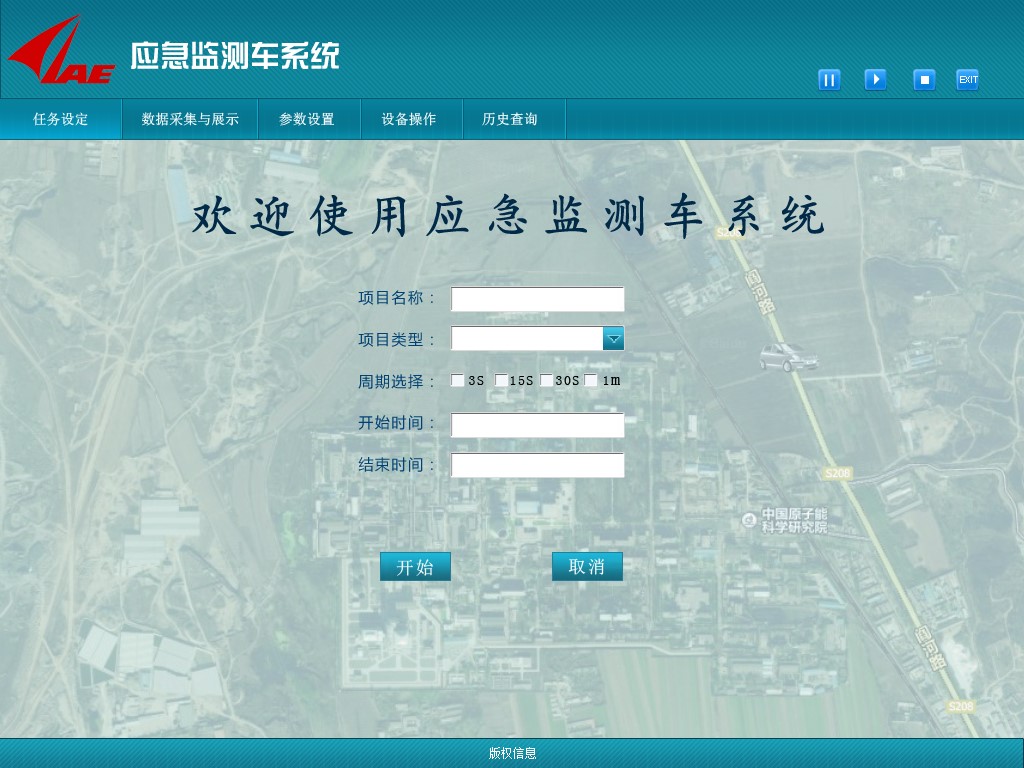Open the 参数设置 tab
1024x768 pixels.
click(307, 119)
